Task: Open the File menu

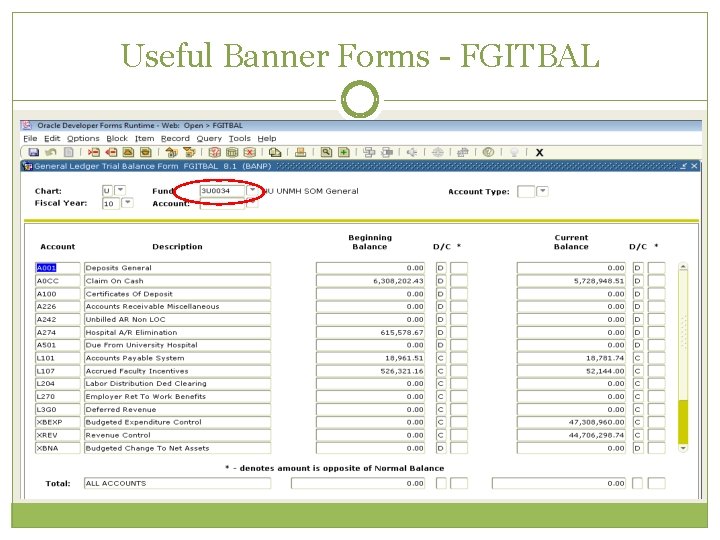Action: click(30, 138)
